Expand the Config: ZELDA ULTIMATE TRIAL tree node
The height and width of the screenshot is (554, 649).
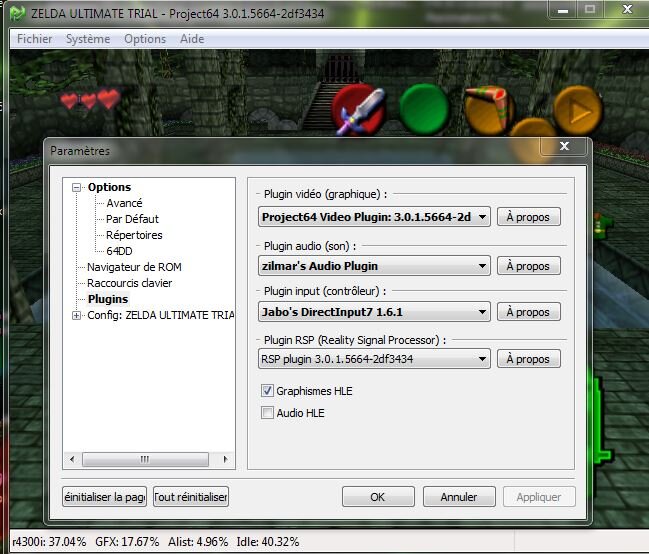(76, 315)
